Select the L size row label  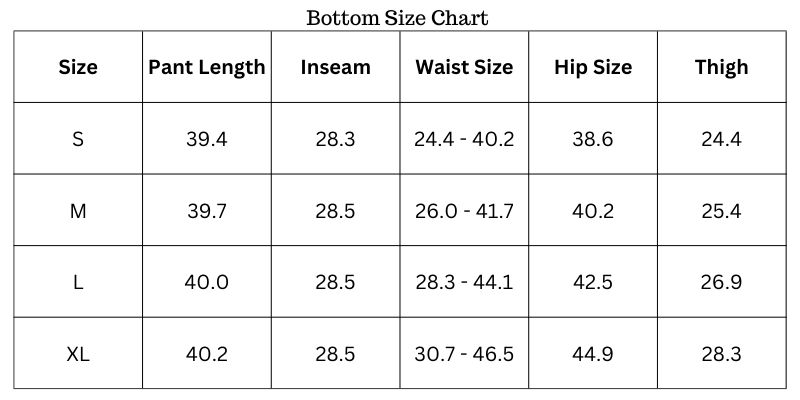pos(78,282)
